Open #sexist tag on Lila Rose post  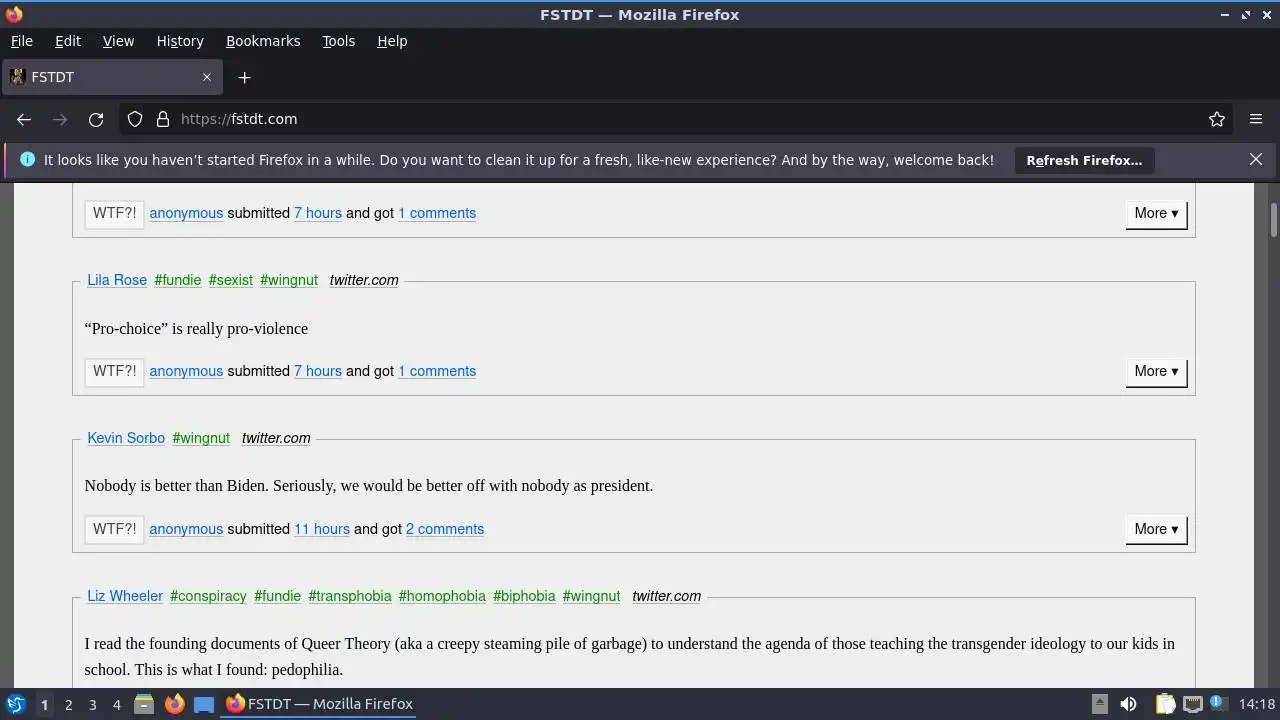[x=231, y=280]
